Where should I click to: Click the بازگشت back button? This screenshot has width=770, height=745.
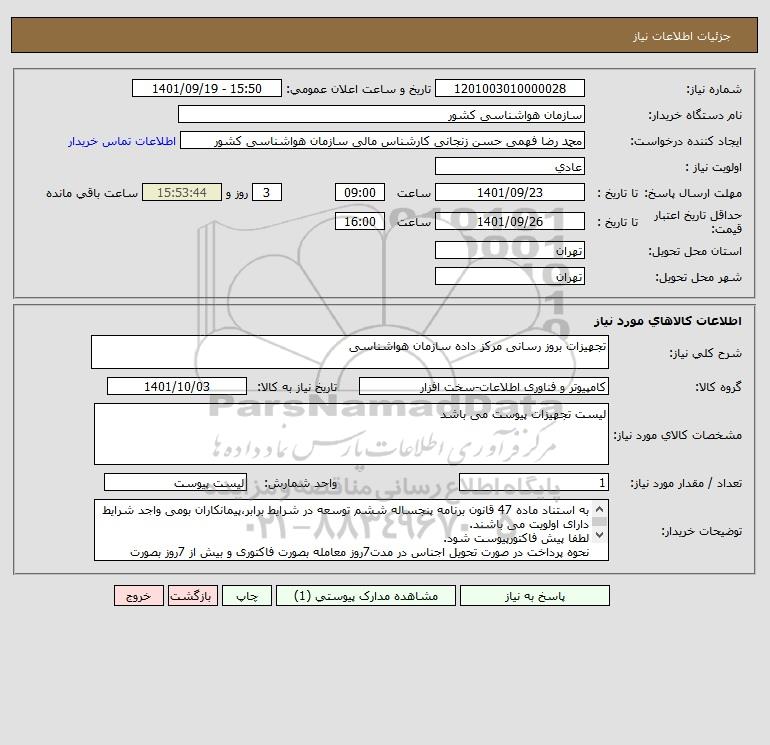pos(192,596)
